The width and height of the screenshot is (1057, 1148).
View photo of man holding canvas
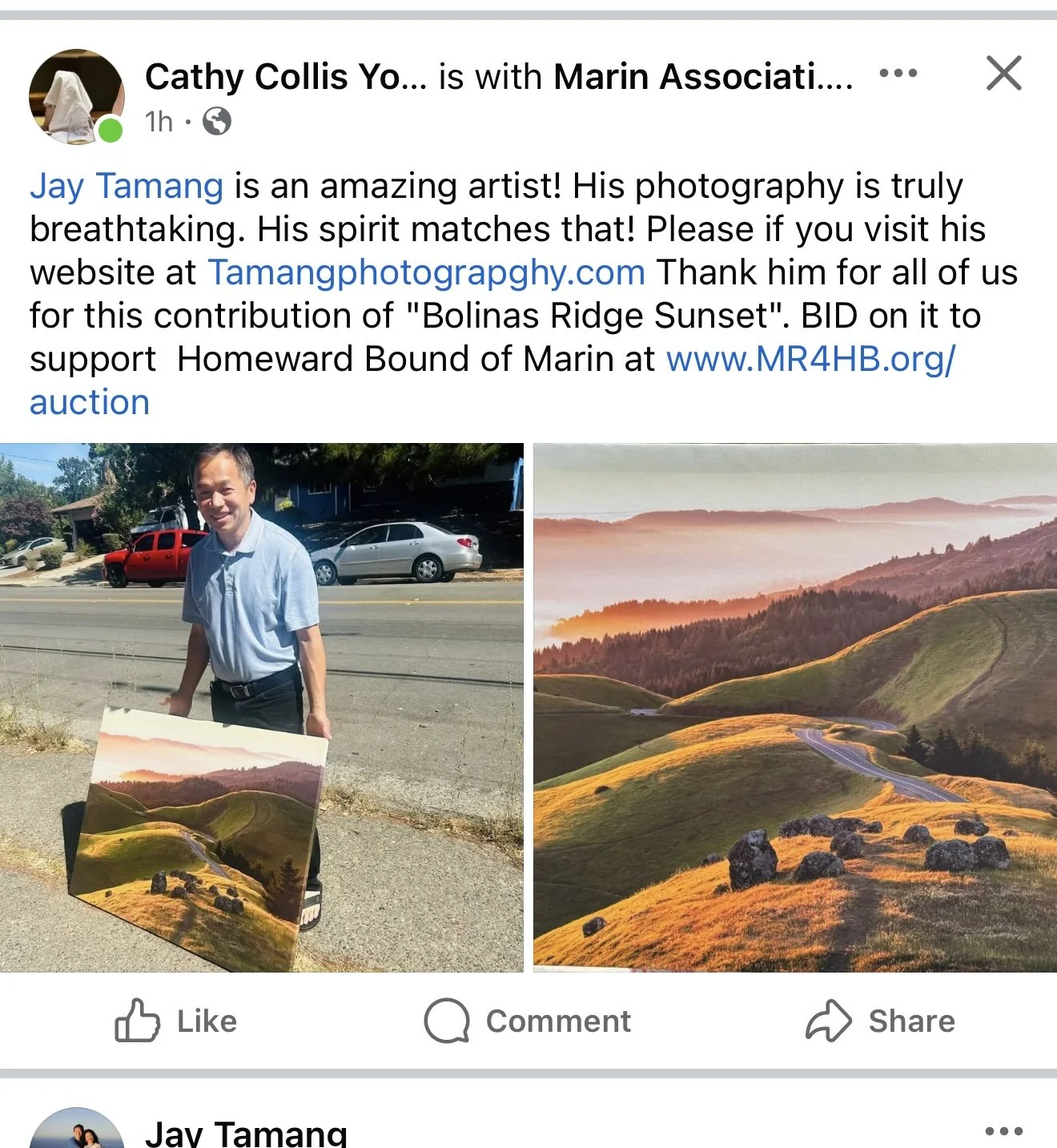pos(261,707)
